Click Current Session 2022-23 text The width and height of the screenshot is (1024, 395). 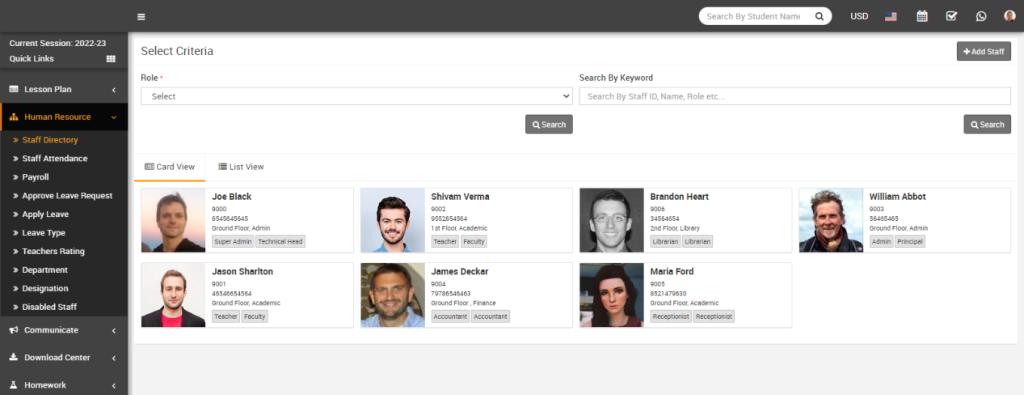57,43
